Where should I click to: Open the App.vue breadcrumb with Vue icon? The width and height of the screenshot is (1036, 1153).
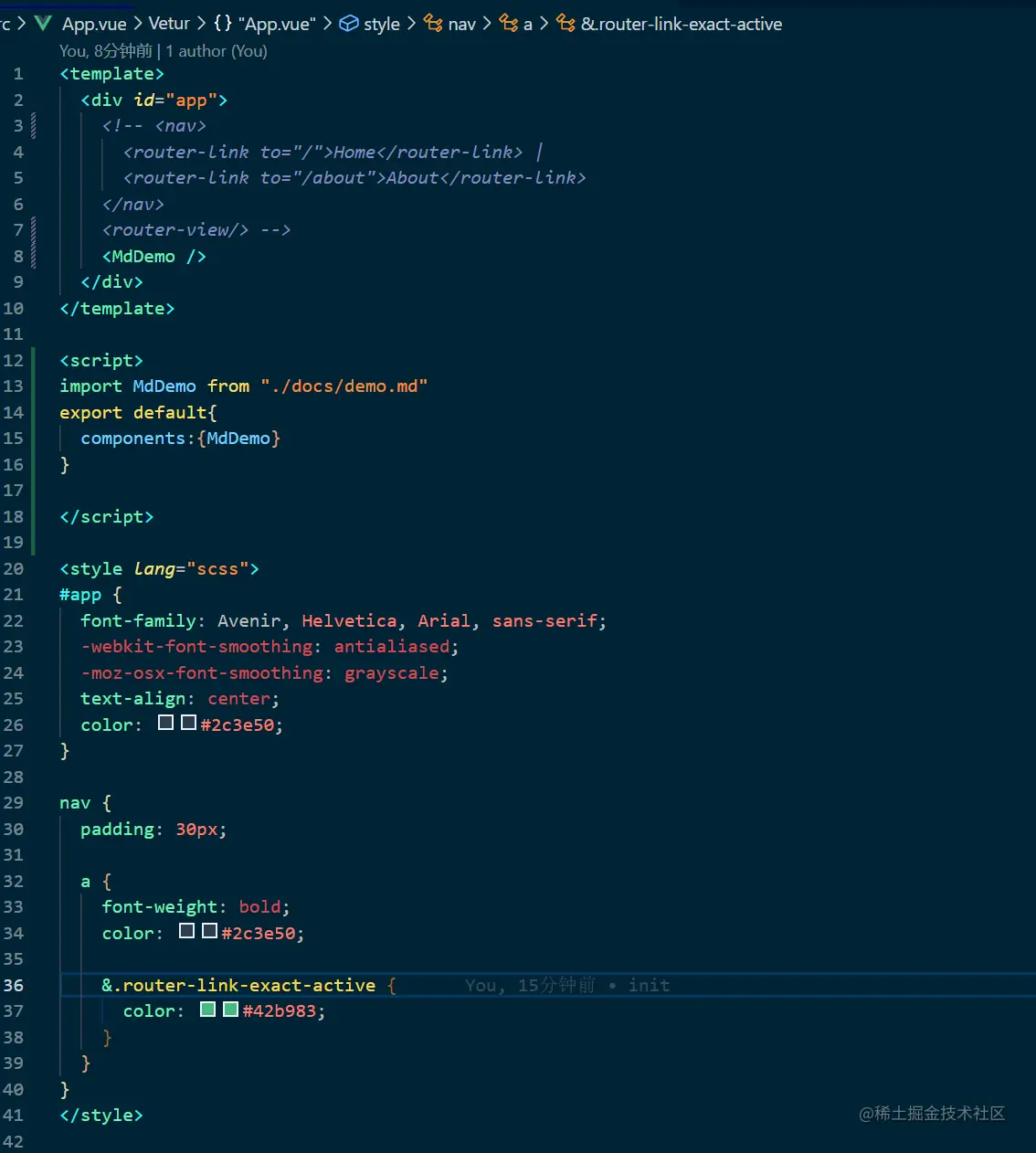tap(80, 24)
